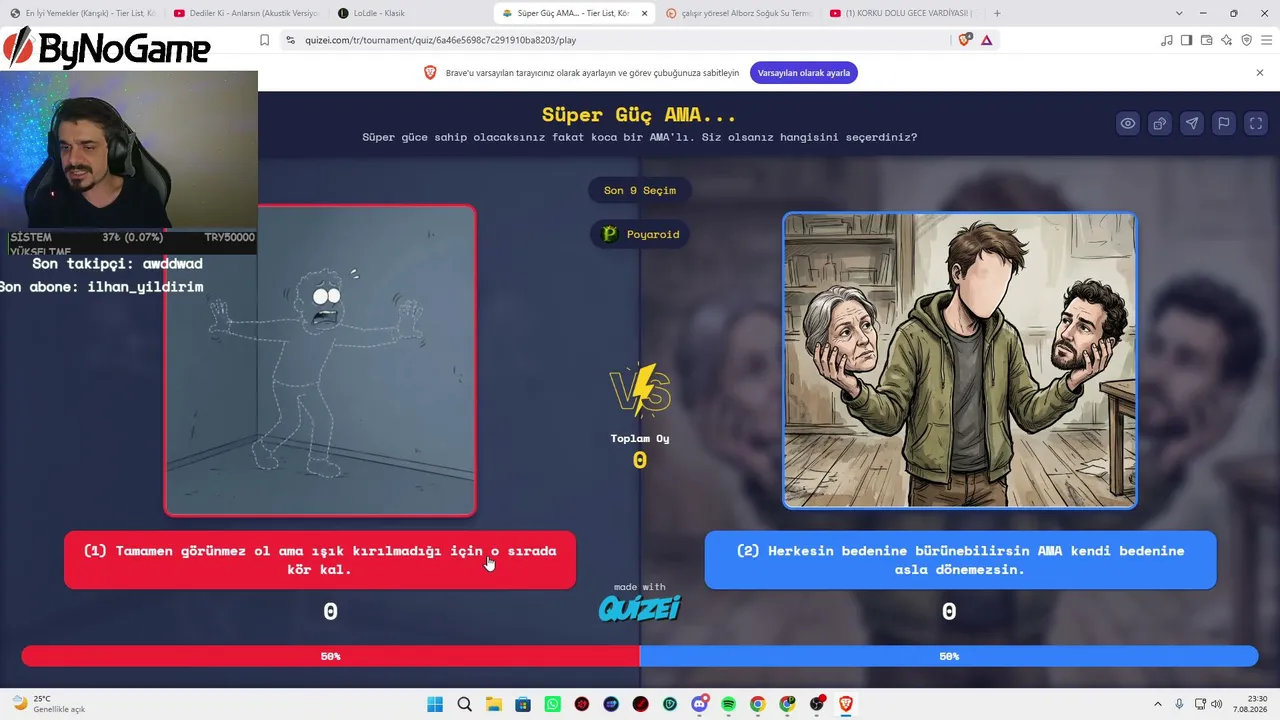Open the weather widget showing 25°C

pyautogui.click(x=50, y=704)
